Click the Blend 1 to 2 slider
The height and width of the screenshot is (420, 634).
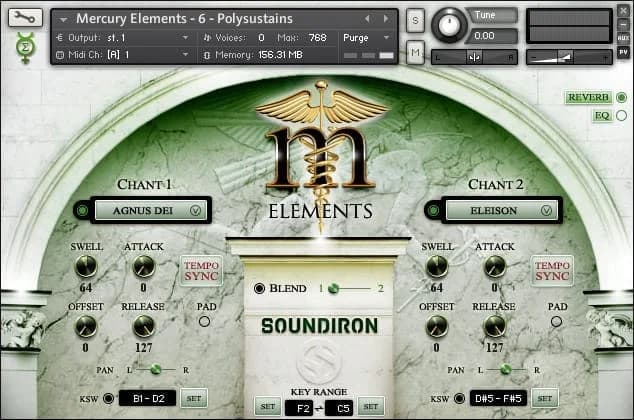pyautogui.click(x=350, y=289)
